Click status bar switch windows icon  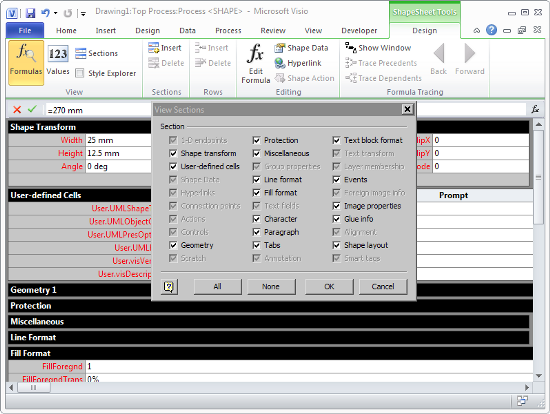522,401
